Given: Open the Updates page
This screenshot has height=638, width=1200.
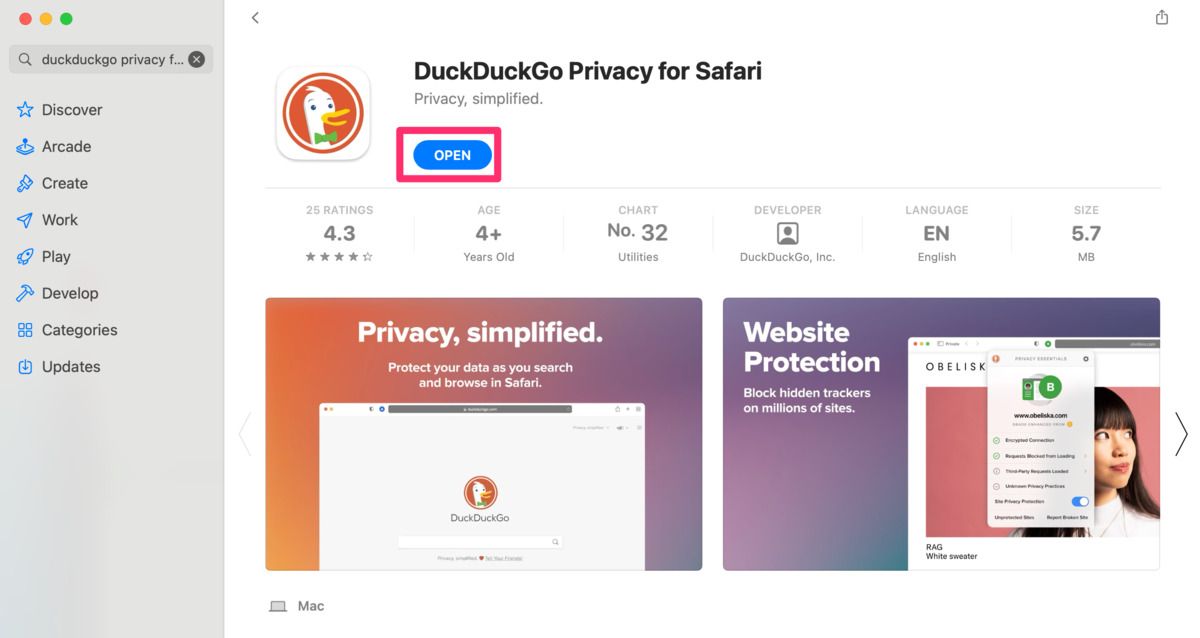Looking at the screenshot, I should click(x=70, y=367).
